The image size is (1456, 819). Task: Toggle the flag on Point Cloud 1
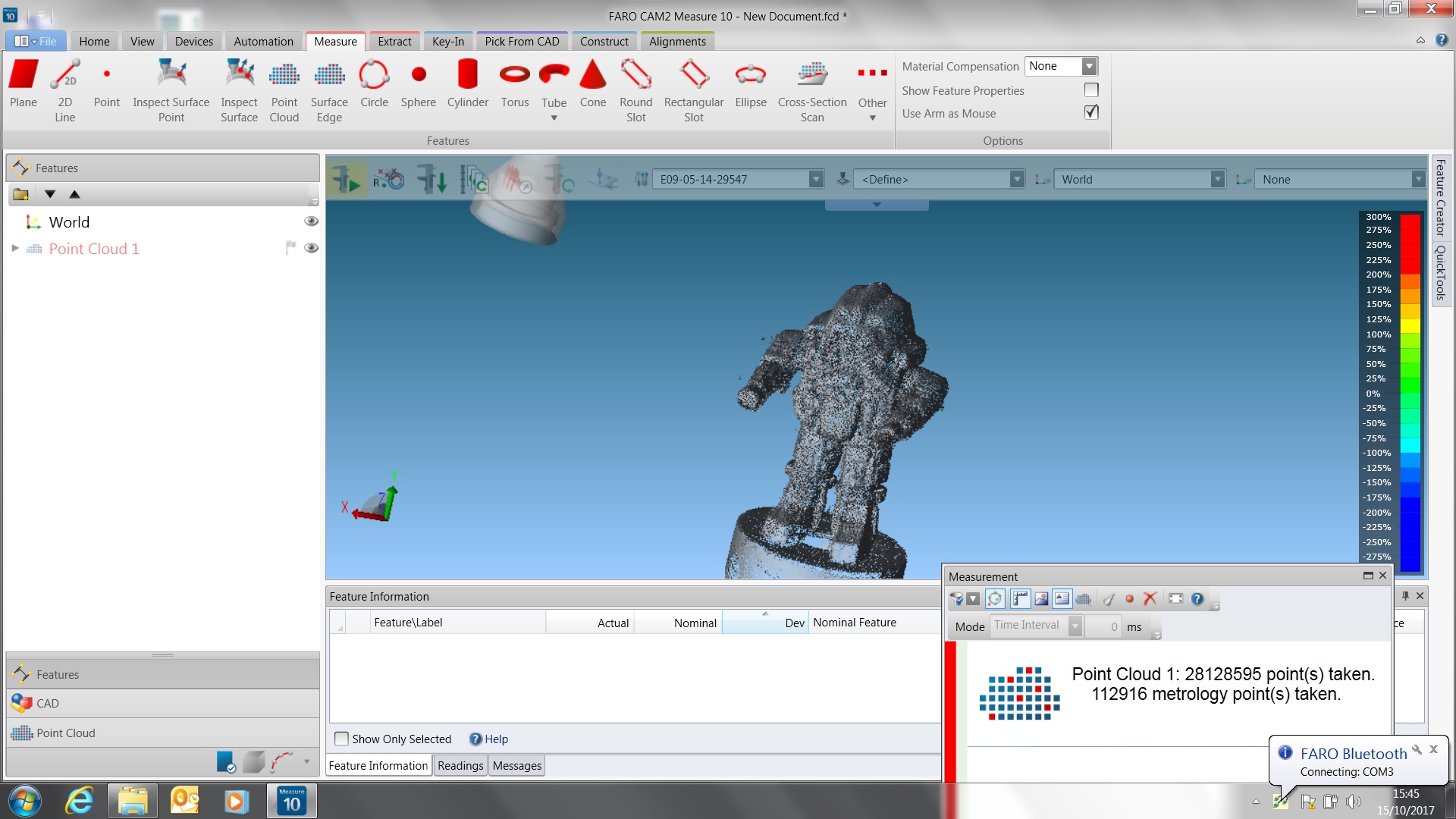pos(290,248)
